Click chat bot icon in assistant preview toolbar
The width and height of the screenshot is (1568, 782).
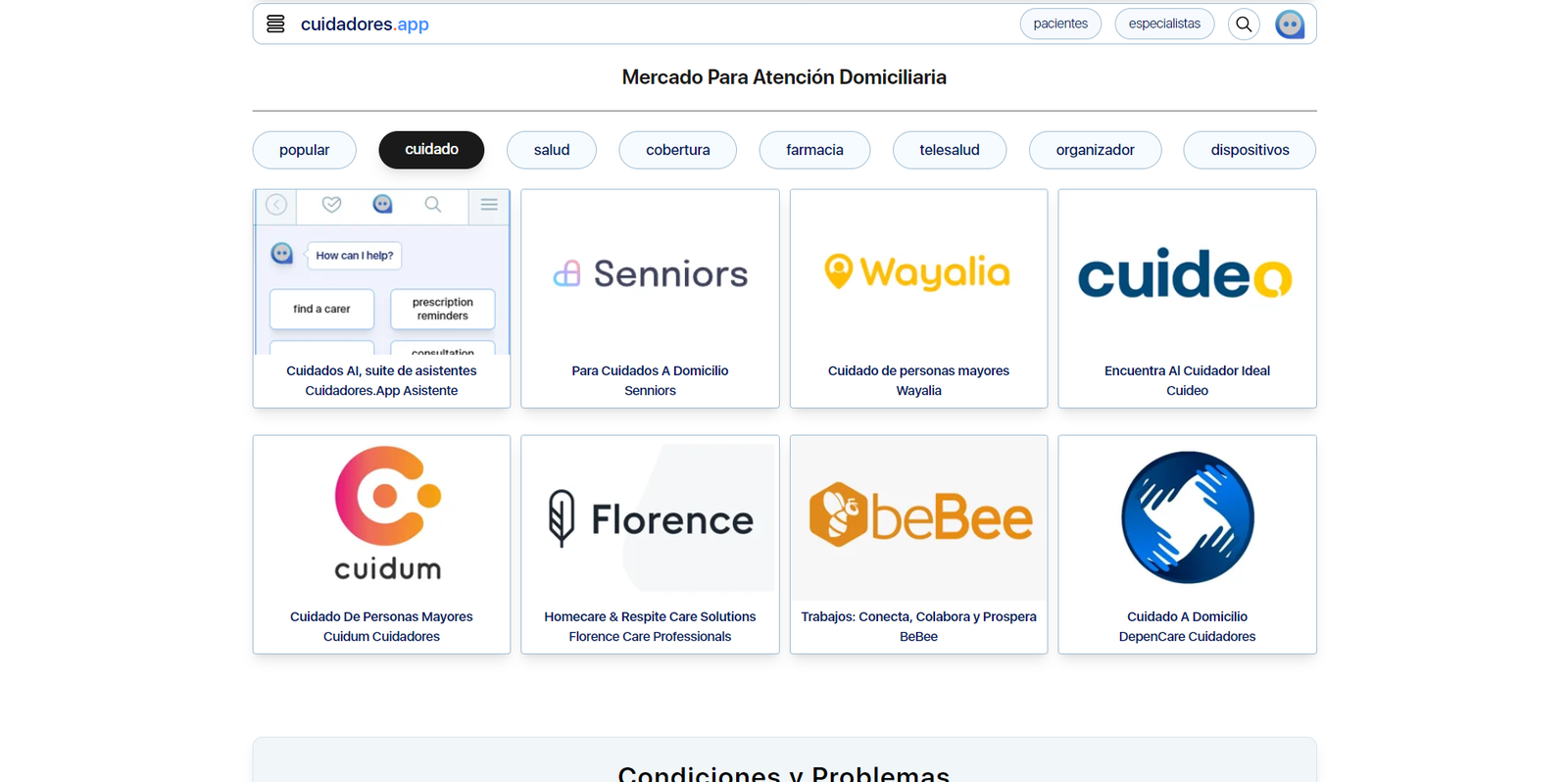382,204
